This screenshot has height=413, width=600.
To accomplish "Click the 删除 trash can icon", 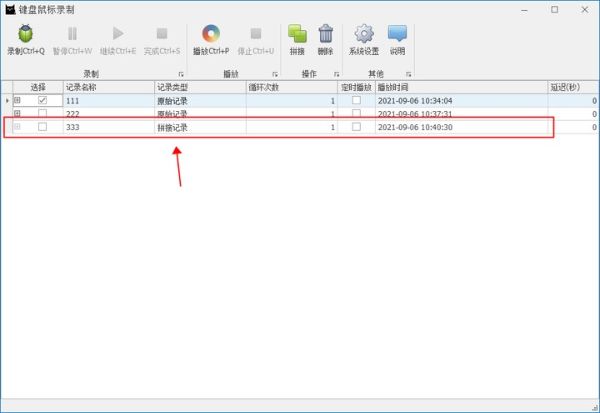I will (326, 40).
